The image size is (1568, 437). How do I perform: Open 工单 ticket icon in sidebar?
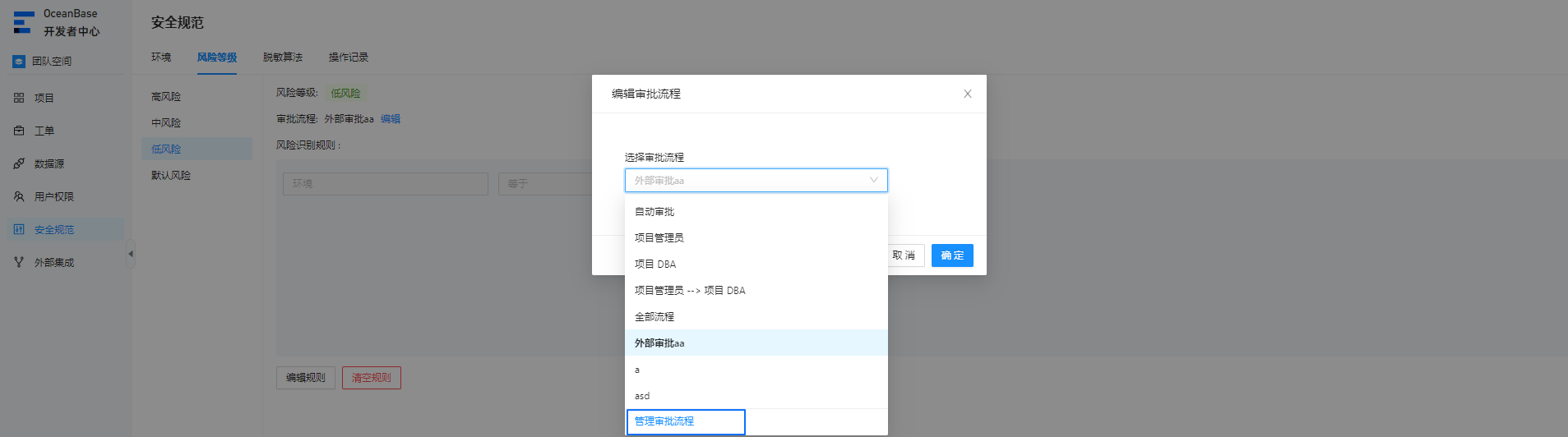point(19,131)
